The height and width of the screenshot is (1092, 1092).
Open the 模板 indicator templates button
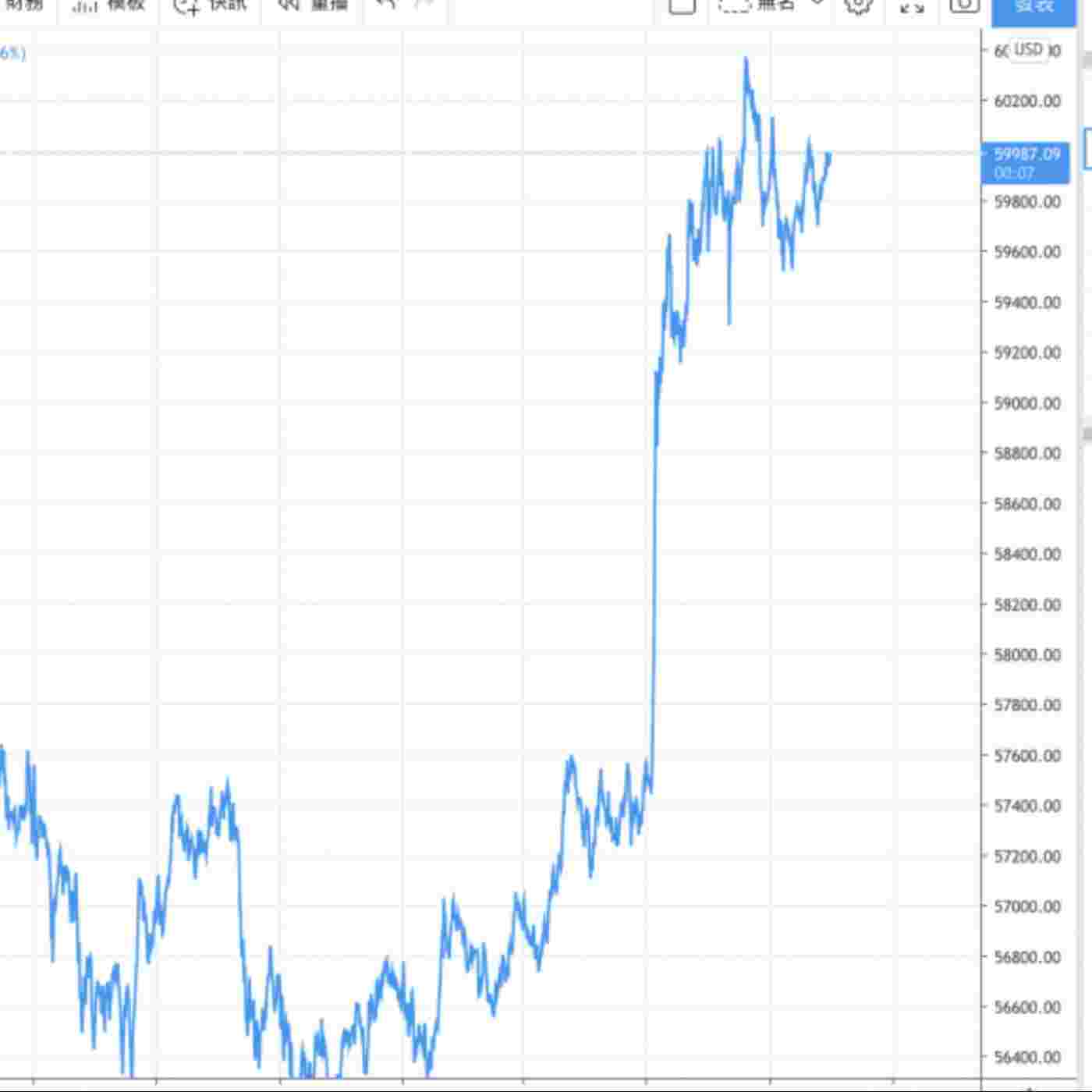point(108,6)
